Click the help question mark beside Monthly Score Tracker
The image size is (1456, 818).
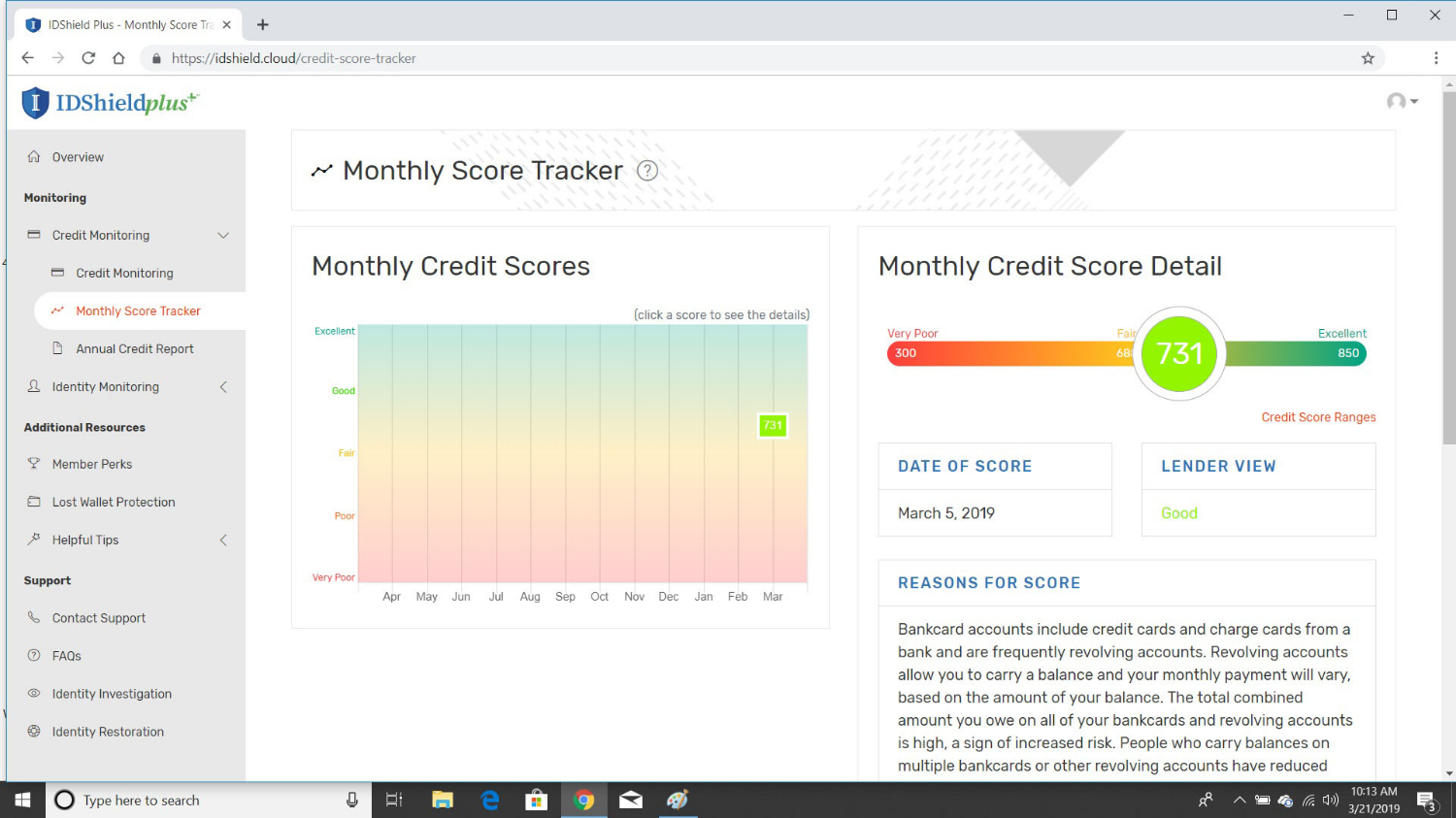pyautogui.click(x=647, y=171)
